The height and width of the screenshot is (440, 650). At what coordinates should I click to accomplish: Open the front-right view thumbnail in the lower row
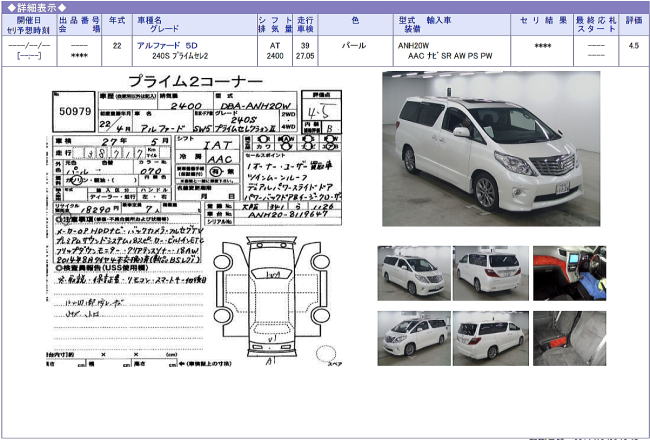pos(414,338)
